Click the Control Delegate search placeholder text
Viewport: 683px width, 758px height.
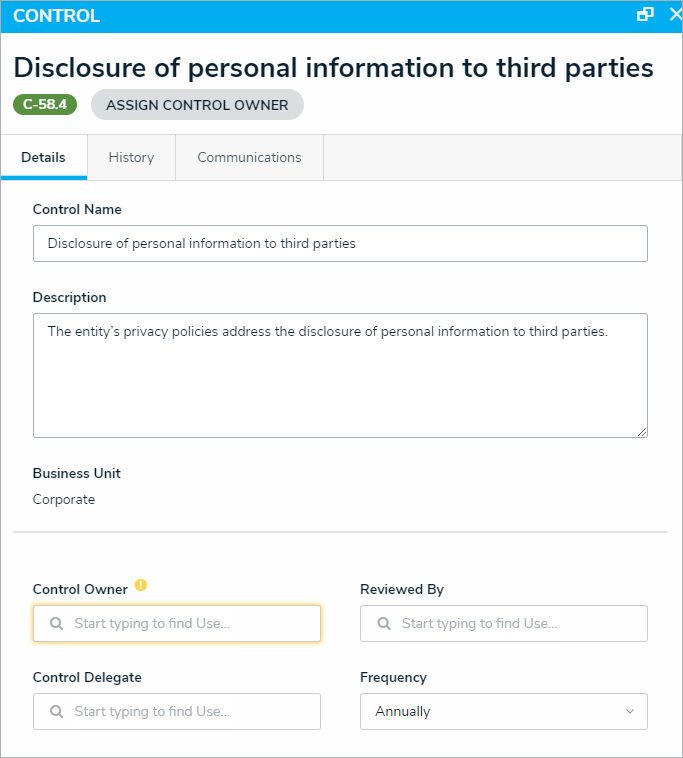tap(152, 711)
